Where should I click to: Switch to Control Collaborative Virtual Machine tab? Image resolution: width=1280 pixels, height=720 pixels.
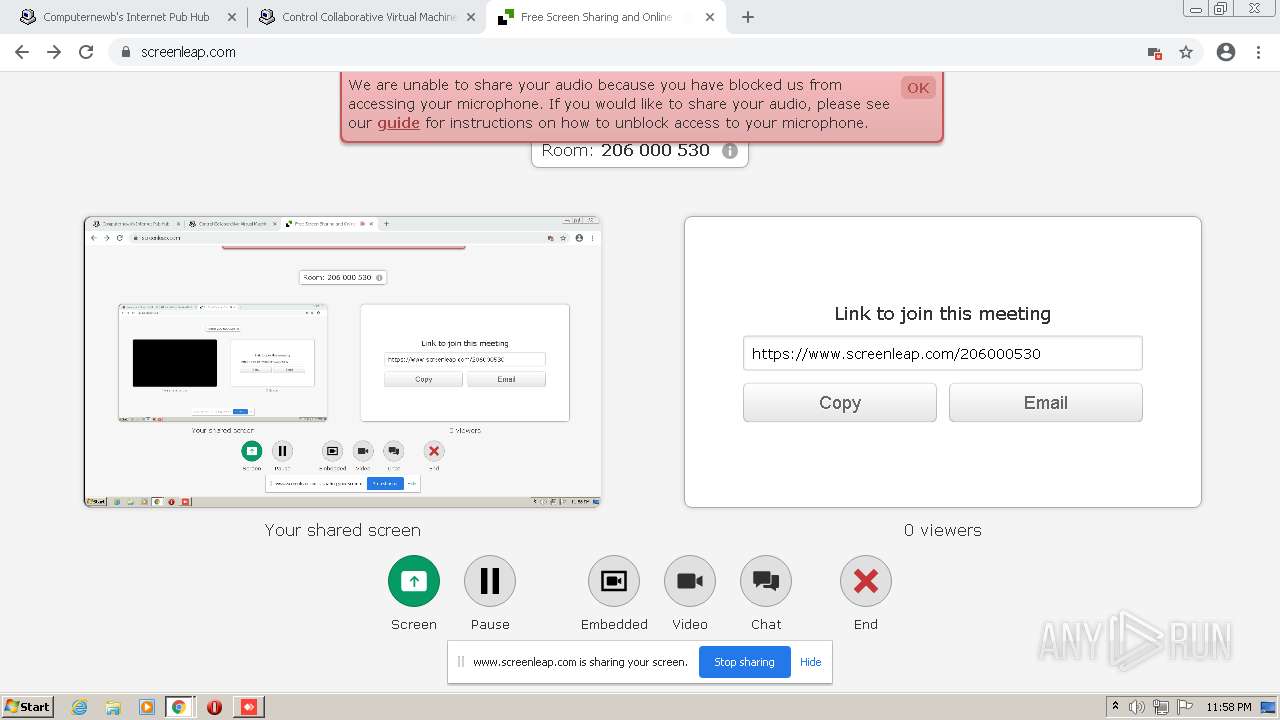coord(367,17)
